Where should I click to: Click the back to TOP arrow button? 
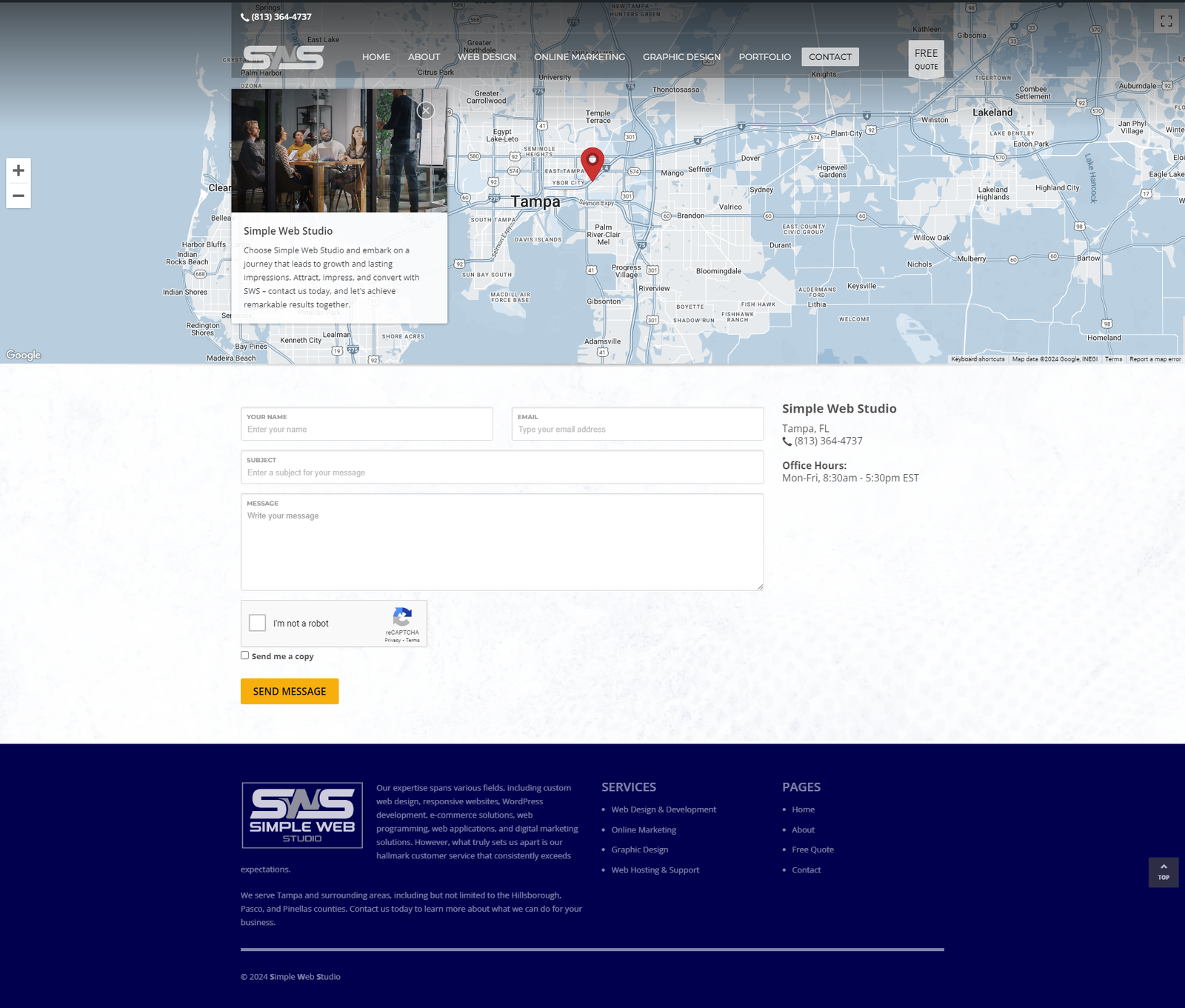coord(1164,872)
